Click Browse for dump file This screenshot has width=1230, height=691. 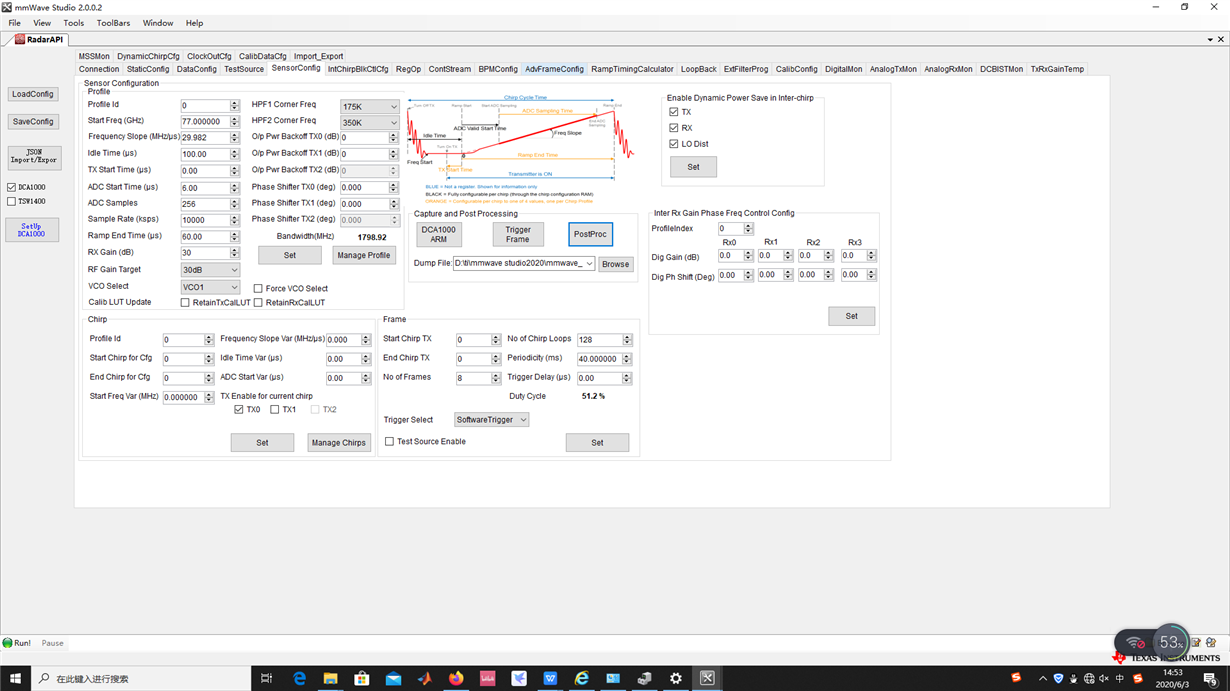point(616,265)
